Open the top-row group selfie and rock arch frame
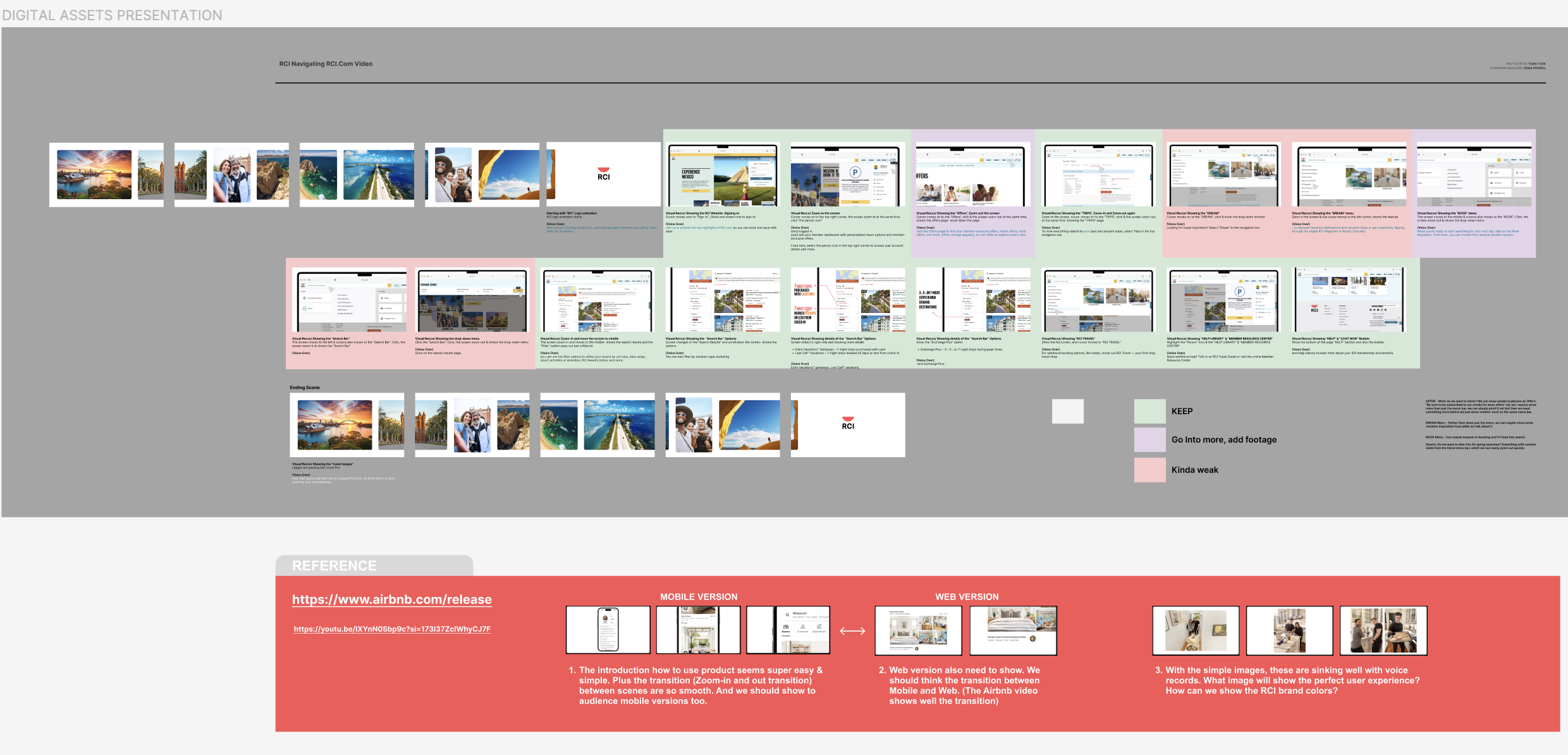Screen dimensions: 1568x755 coord(482,175)
